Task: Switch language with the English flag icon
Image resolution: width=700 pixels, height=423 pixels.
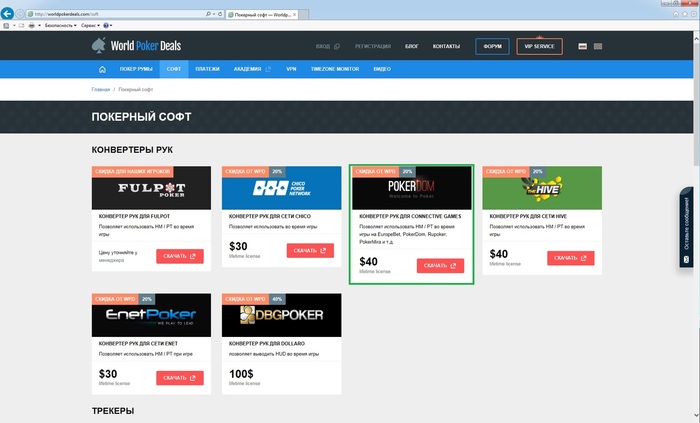Action: [x=598, y=46]
